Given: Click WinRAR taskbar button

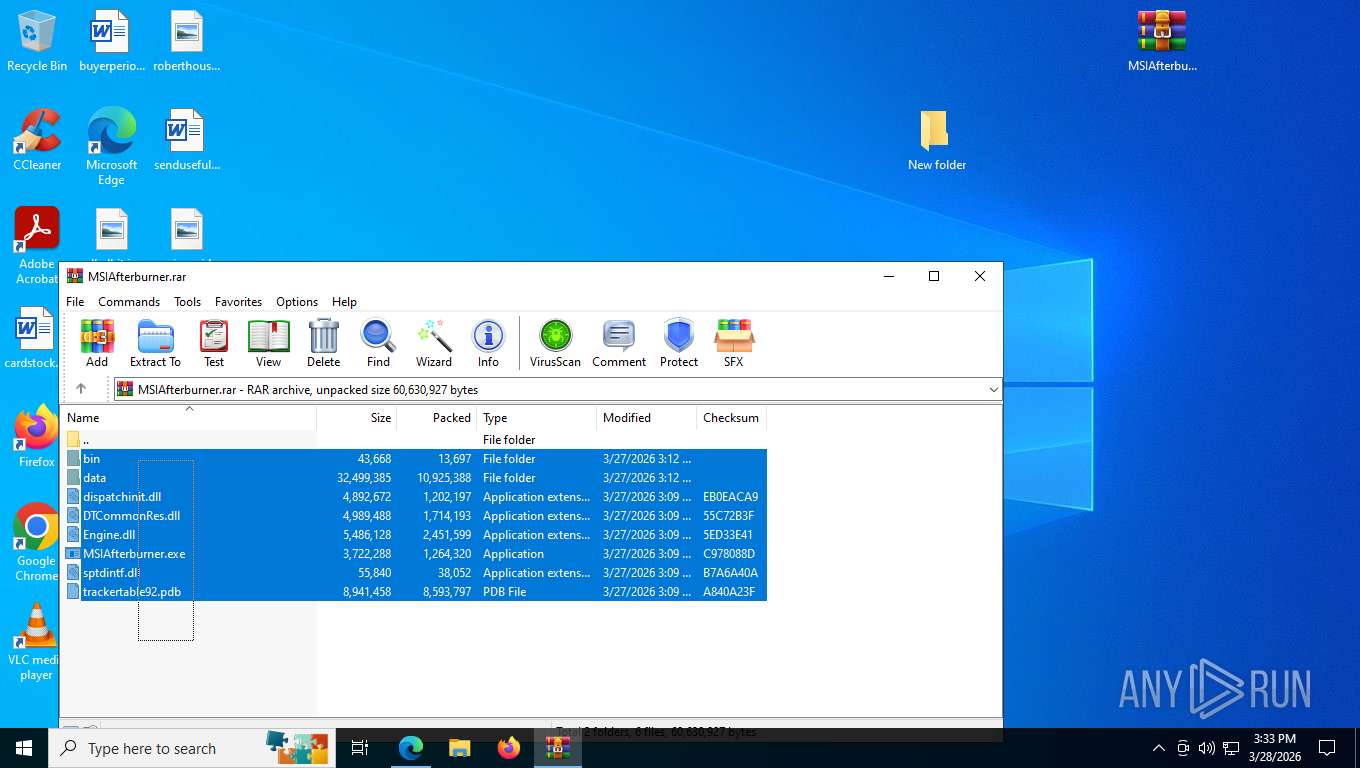Looking at the screenshot, I should coord(557,748).
